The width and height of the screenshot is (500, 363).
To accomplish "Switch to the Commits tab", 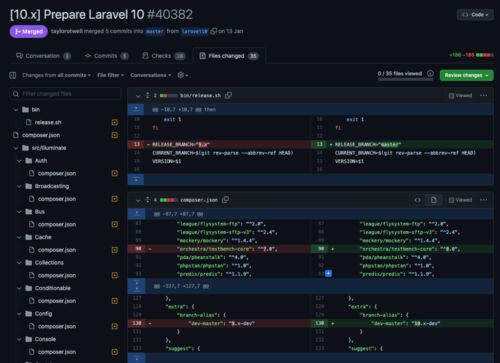I will coord(107,56).
